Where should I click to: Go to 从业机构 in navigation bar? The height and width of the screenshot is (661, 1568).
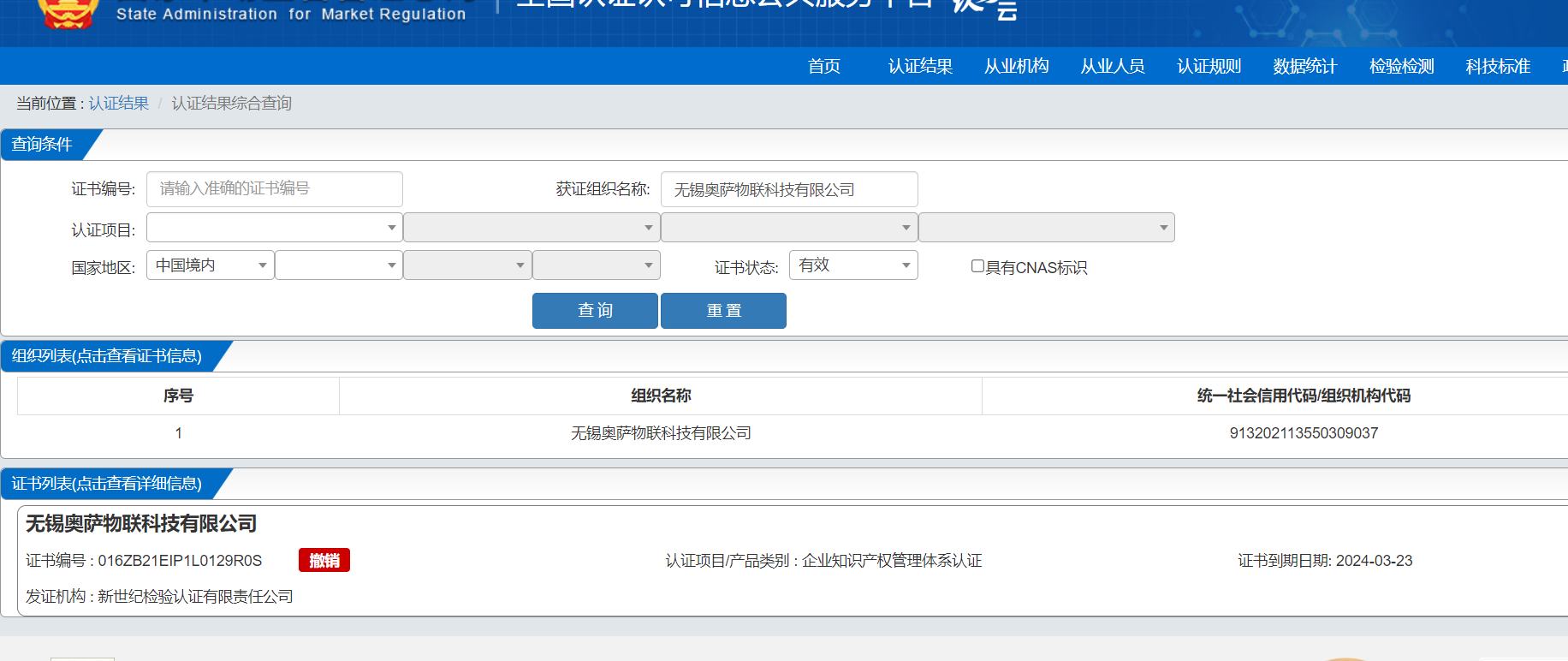[x=1016, y=66]
